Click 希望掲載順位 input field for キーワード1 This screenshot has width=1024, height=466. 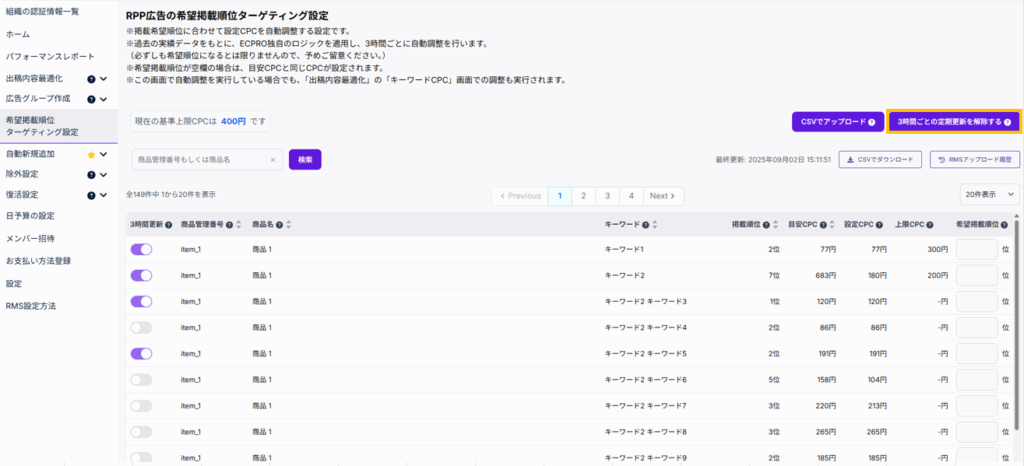click(x=976, y=249)
